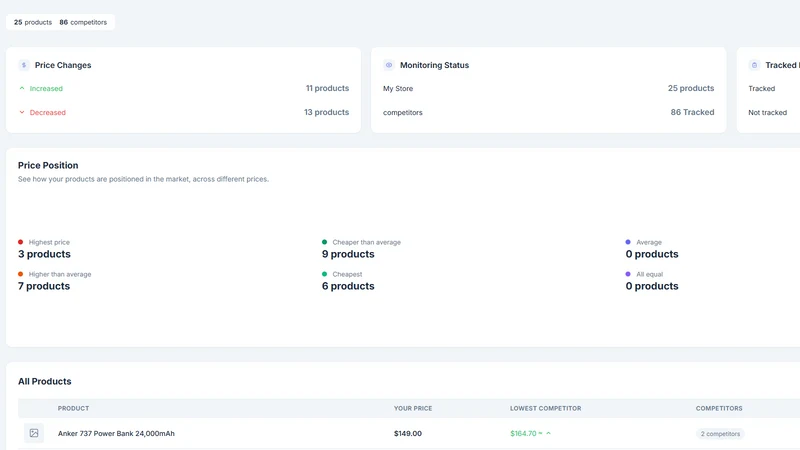800x450 pixels.
Task: Click the competitors label in Monitoring Status
Action: (x=403, y=112)
